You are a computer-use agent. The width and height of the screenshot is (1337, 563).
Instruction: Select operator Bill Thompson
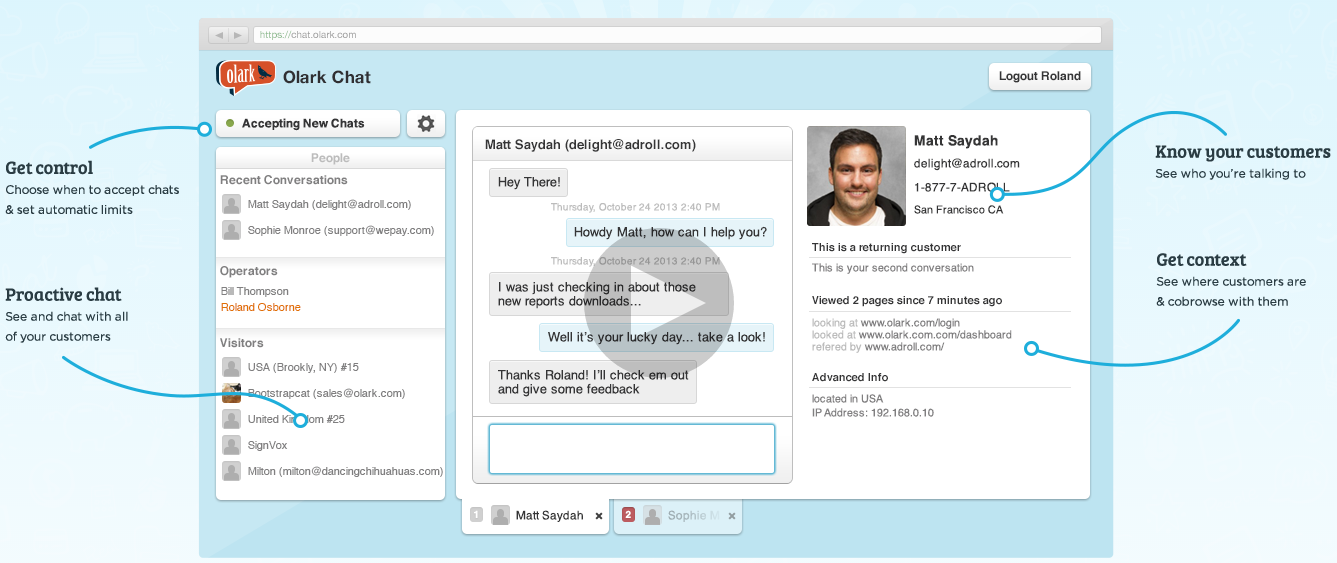pyautogui.click(x=255, y=291)
